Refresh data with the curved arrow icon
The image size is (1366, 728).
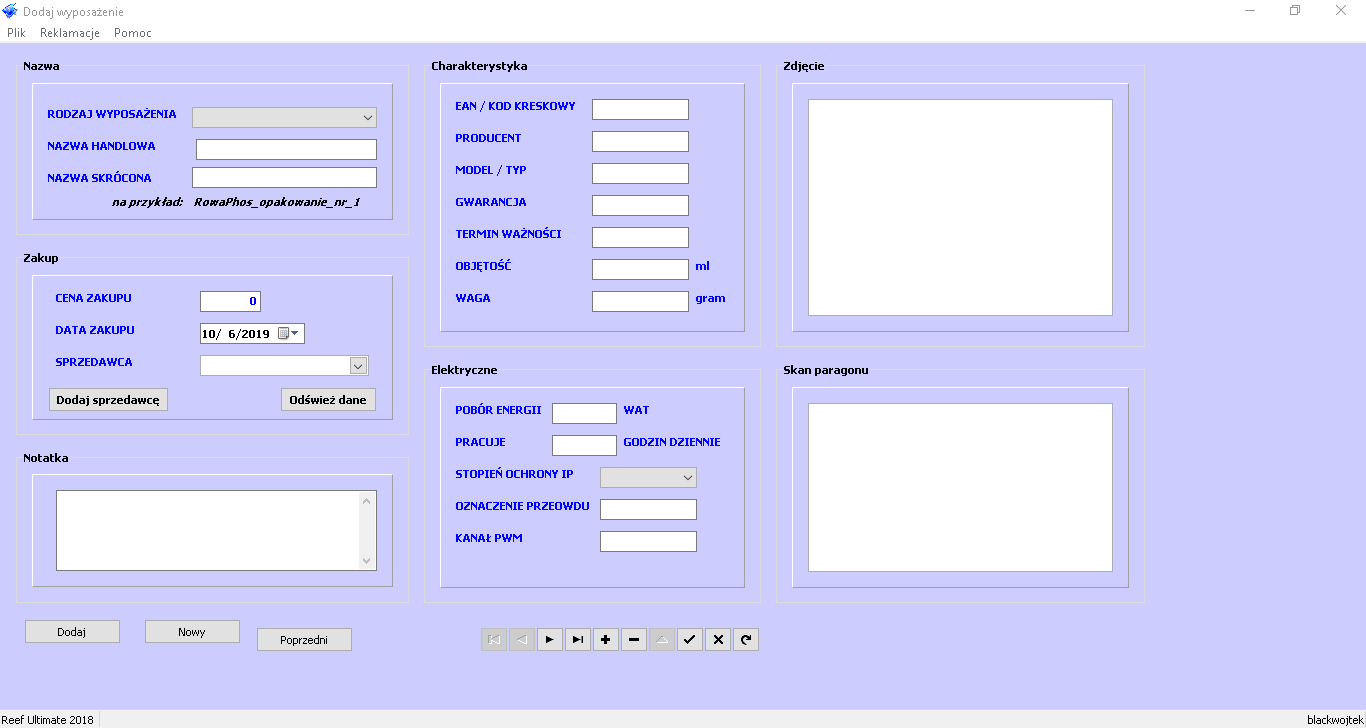[x=746, y=639]
